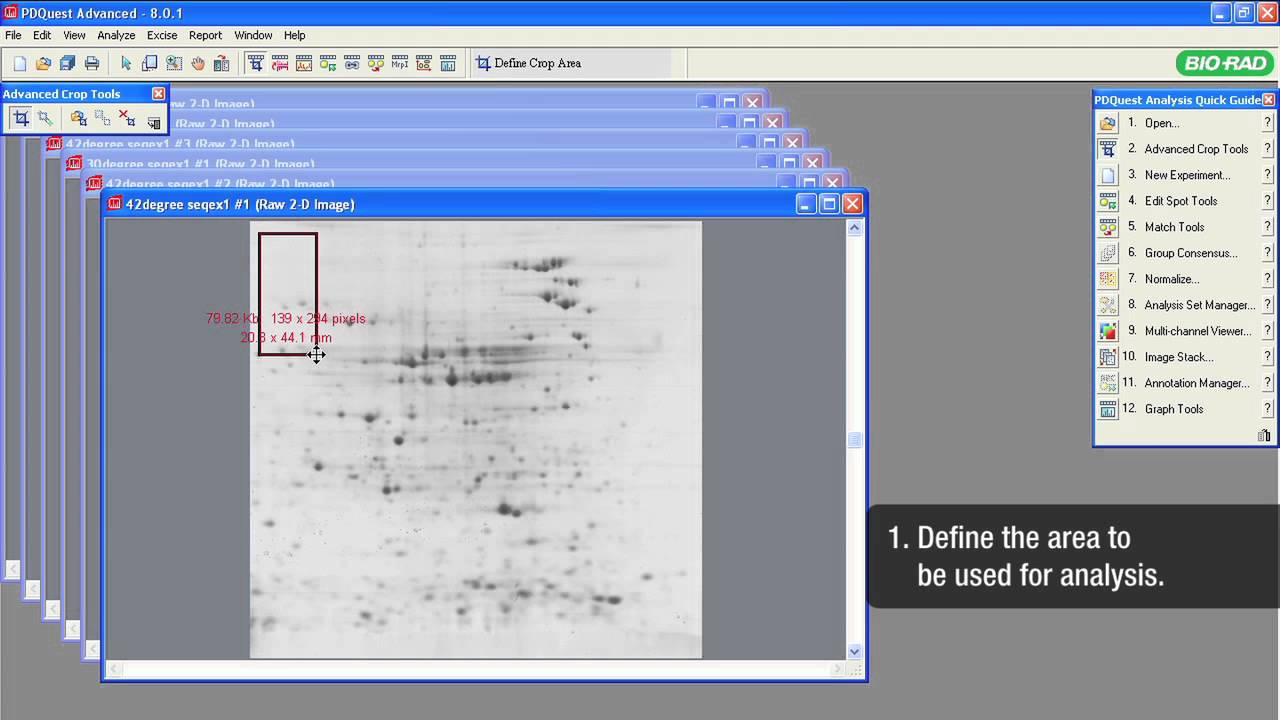Click the Image Stack icon in Quick Guide
Image resolution: width=1280 pixels, height=720 pixels.
tap(1108, 357)
